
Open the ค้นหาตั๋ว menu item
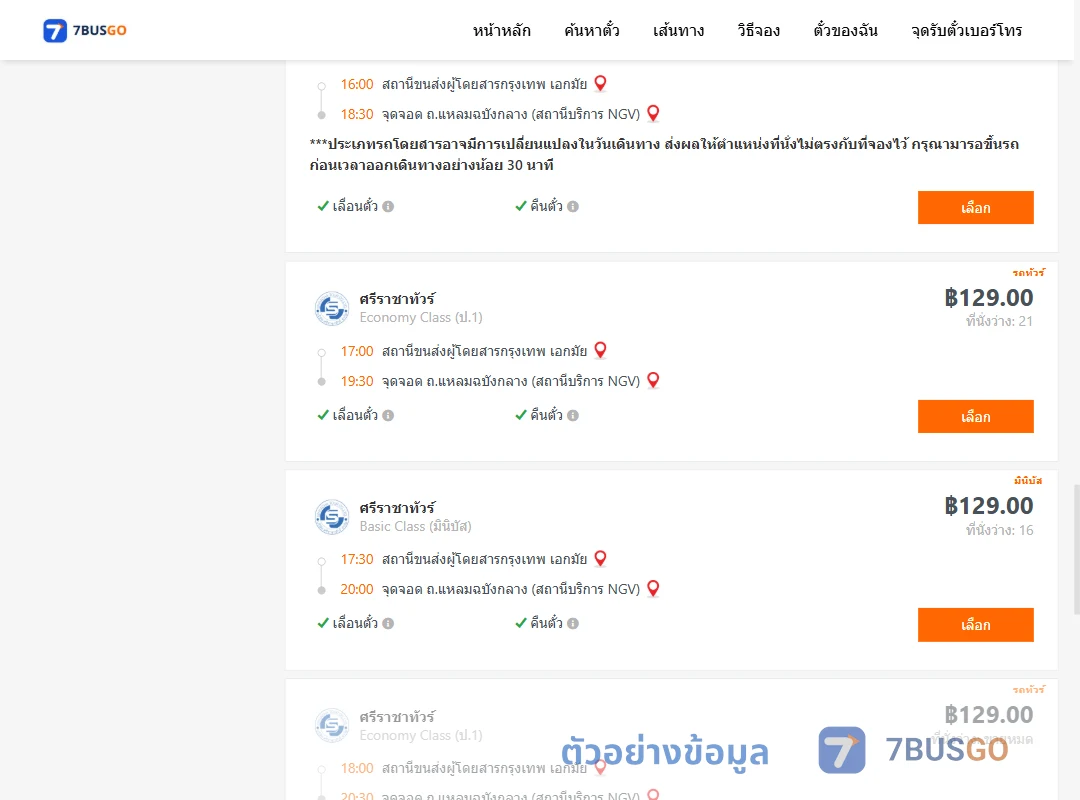(x=592, y=30)
